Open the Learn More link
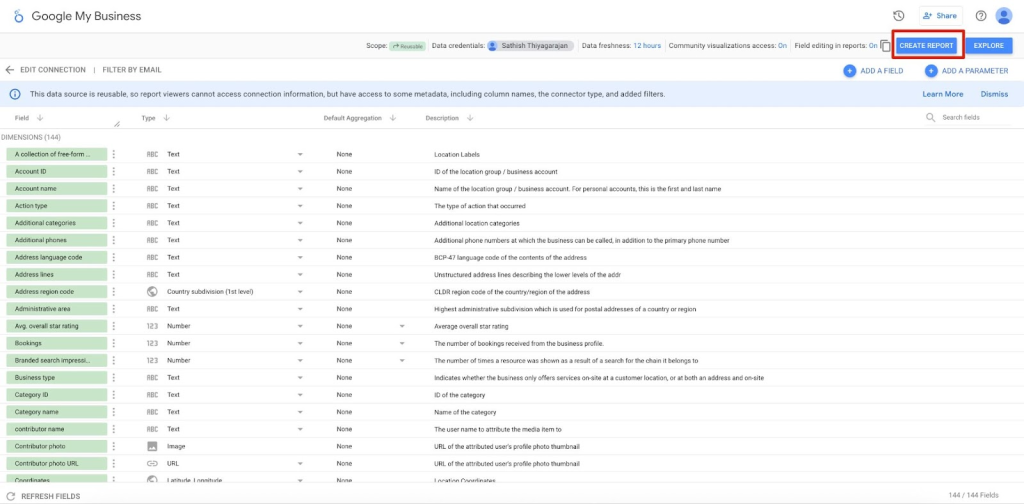This screenshot has width=1024, height=504. tap(942, 94)
